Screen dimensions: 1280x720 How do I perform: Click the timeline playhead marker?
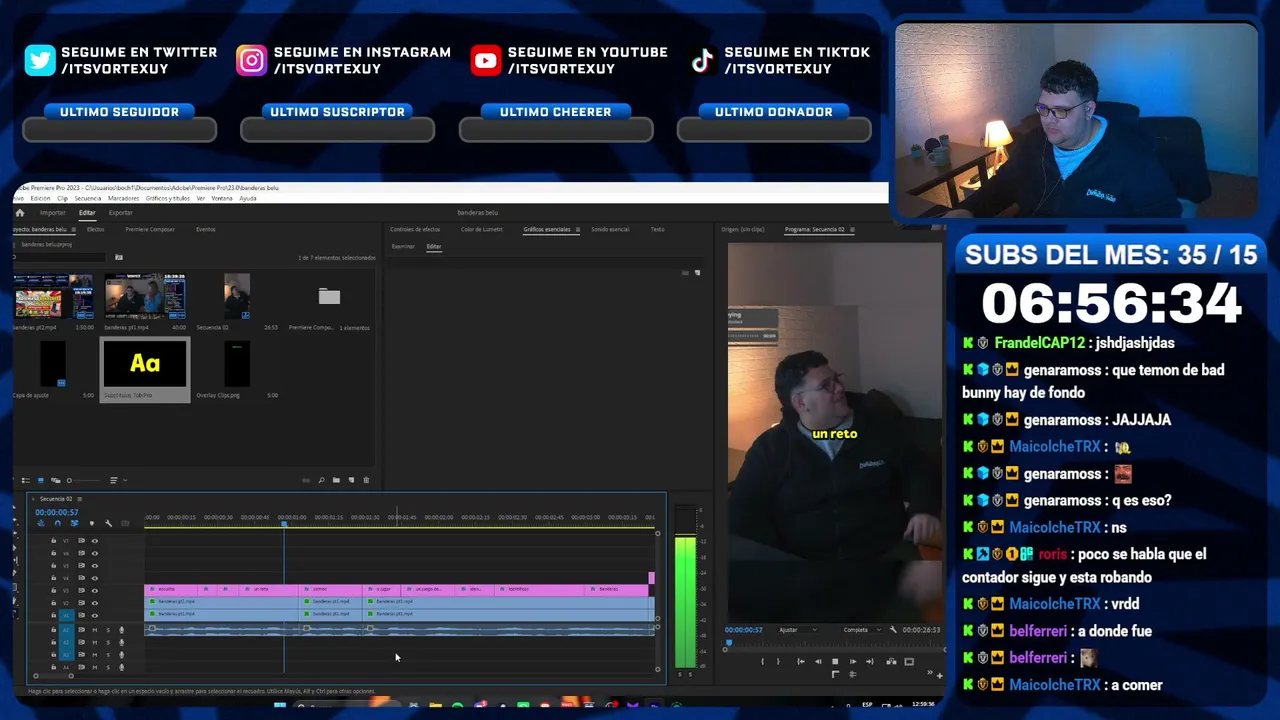point(284,523)
